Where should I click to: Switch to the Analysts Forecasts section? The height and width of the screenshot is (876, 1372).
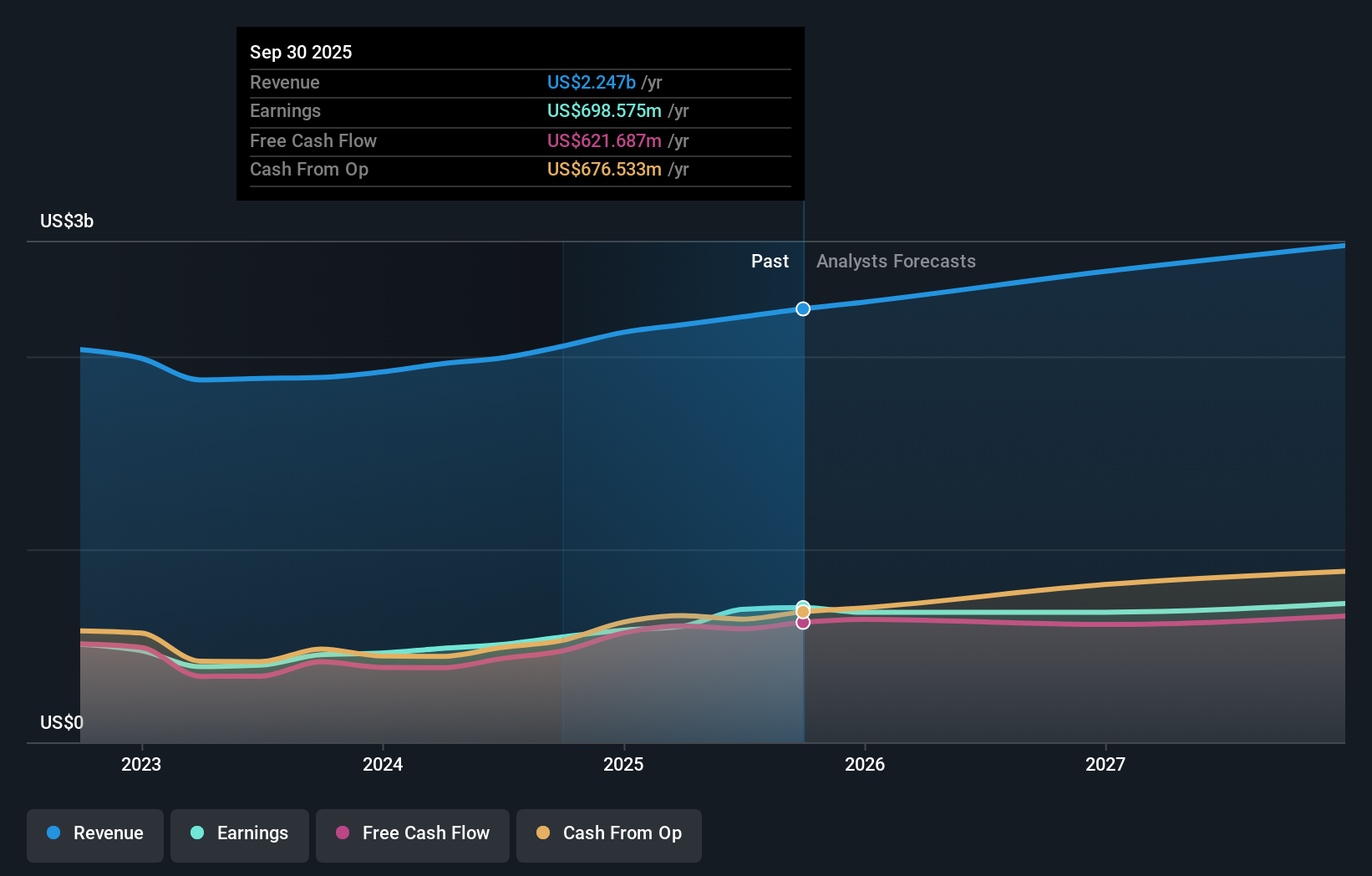click(x=895, y=261)
